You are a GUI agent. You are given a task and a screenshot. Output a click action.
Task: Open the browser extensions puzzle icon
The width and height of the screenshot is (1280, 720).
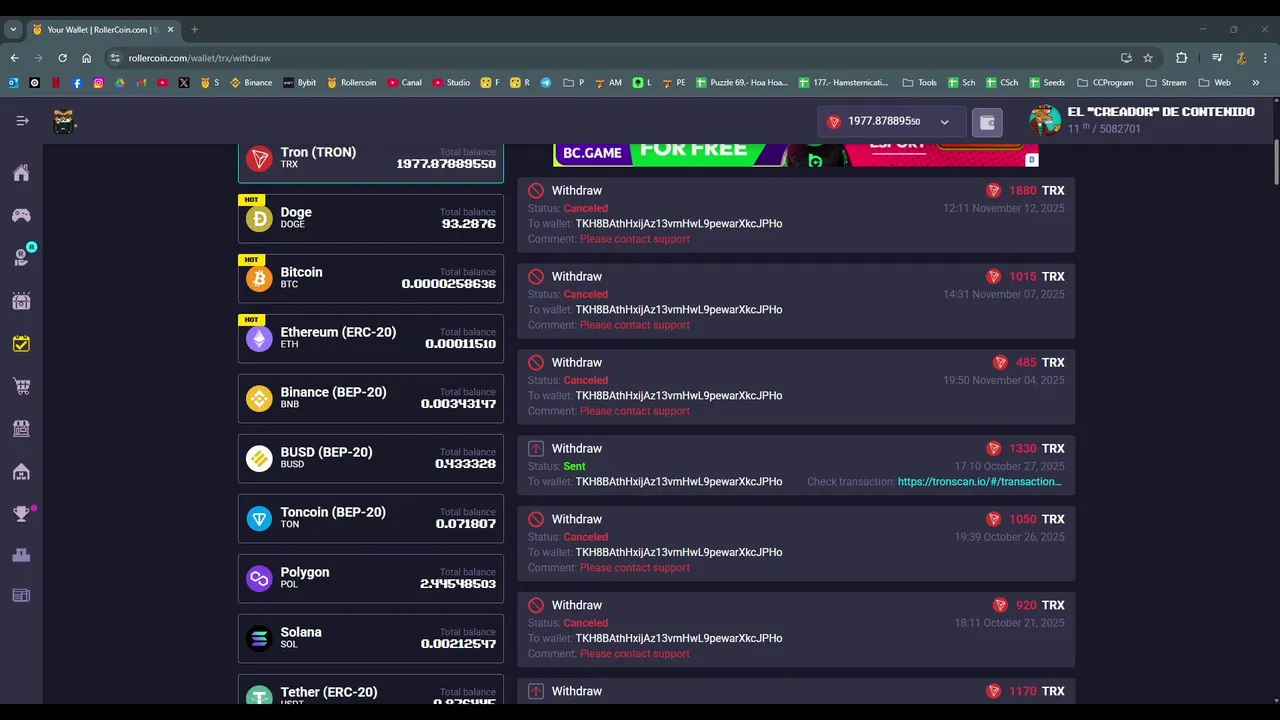point(1181,58)
